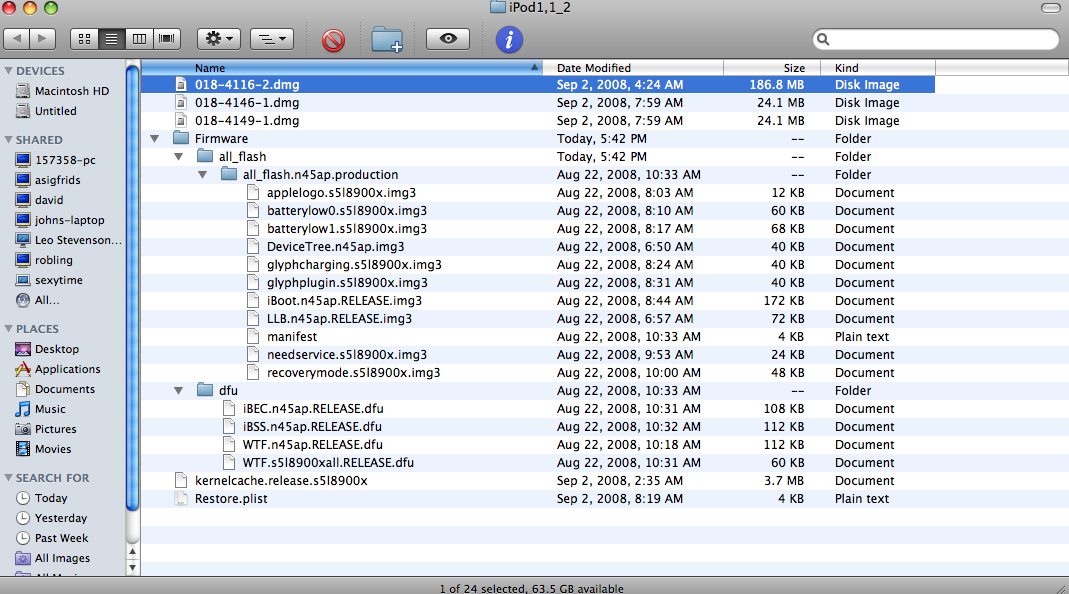The height and width of the screenshot is (594, 1069).
Task: Open shared computer david
Action: (x=40, y=200)
